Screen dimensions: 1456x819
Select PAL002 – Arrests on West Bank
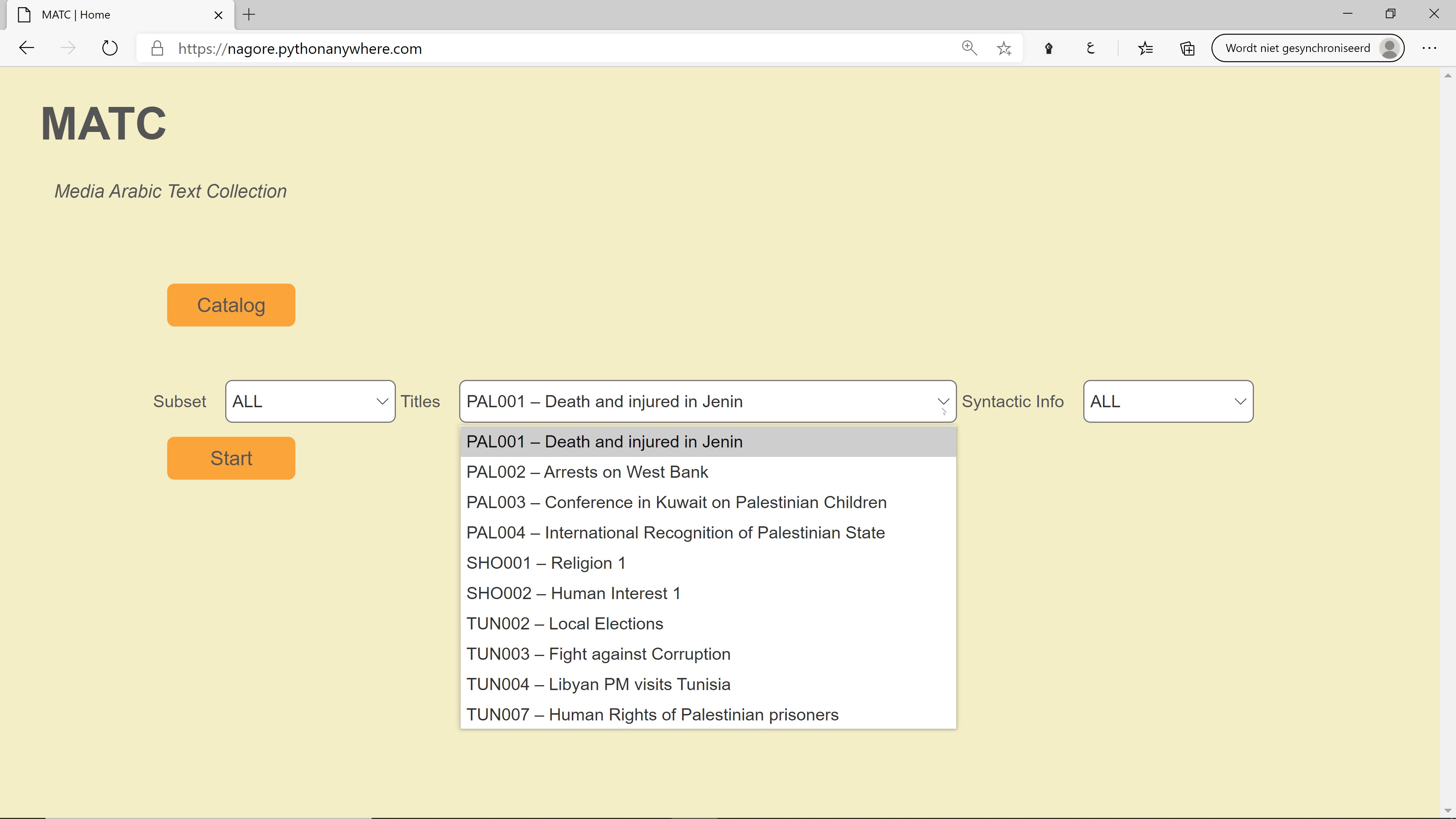[708, 472]
